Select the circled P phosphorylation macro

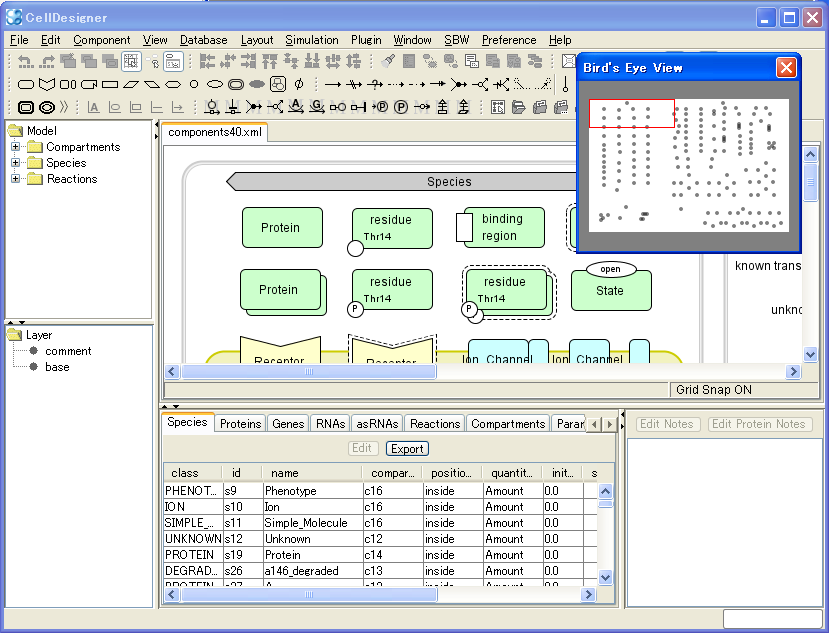401,107
